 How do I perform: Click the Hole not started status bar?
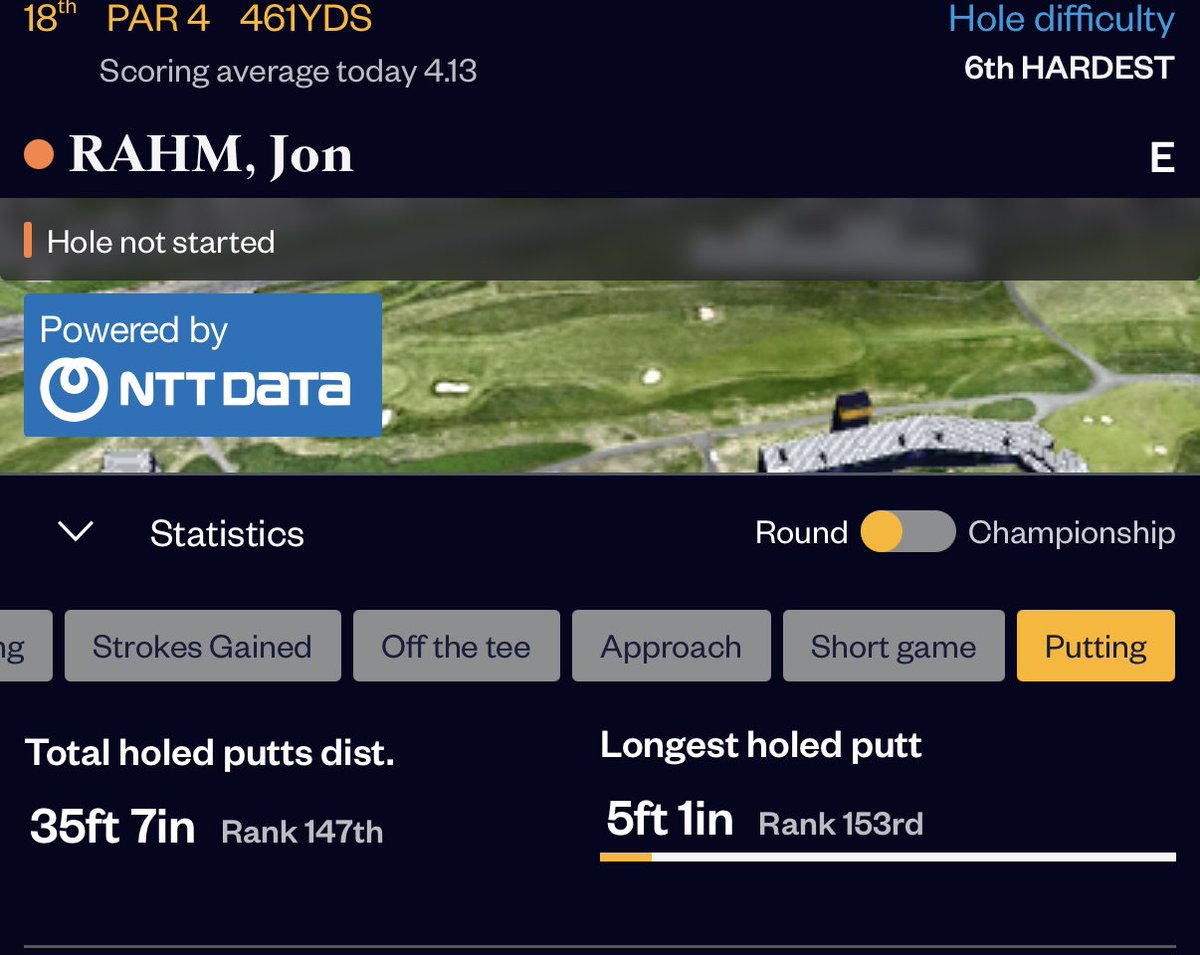click(600, 240)
